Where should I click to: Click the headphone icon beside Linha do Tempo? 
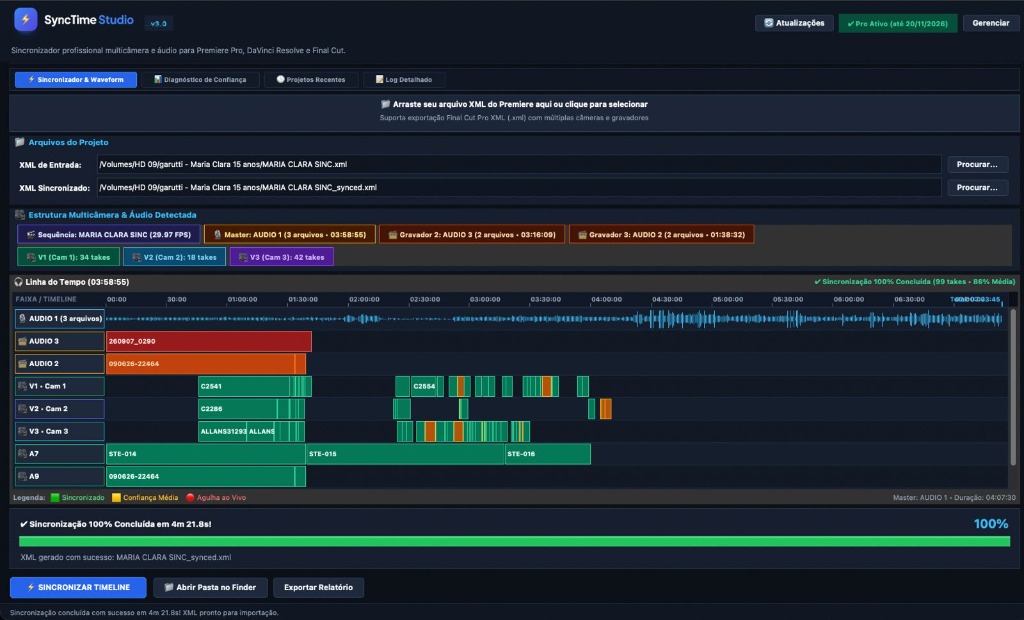18,282
